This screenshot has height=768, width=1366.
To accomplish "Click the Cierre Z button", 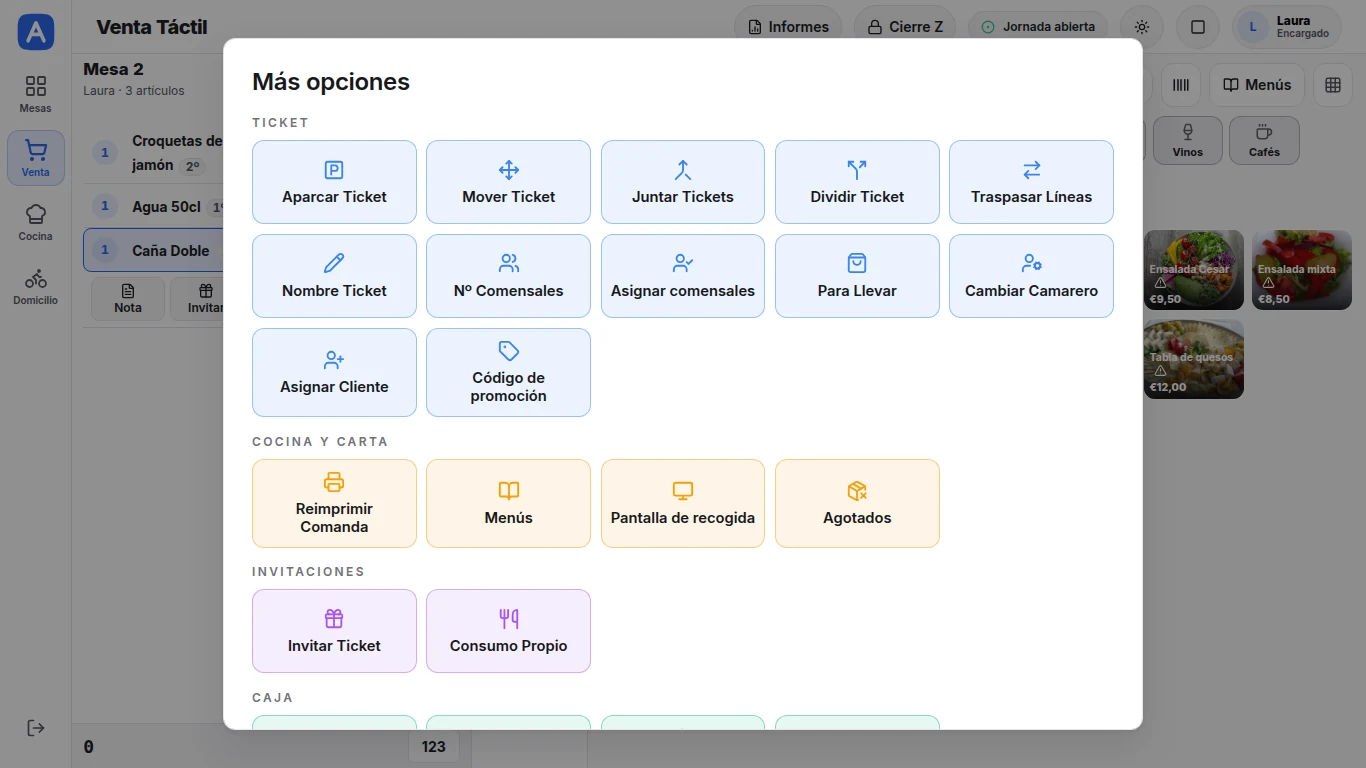I will click(x=904, y=27).
